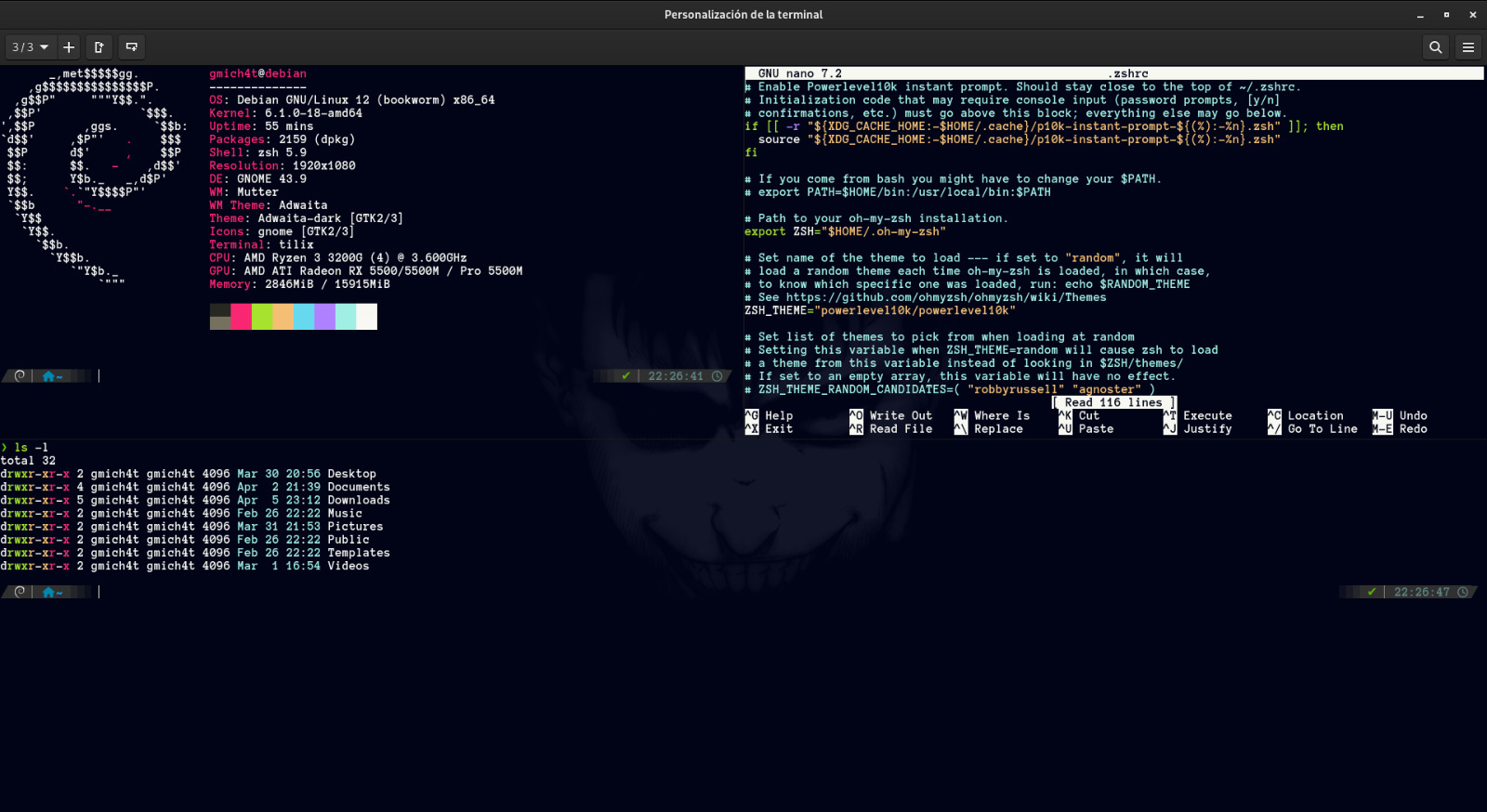This screenshot has width=1487, height=812.
Task: Click the 'Resolution: 1920x1080' line
Action: 283,165
